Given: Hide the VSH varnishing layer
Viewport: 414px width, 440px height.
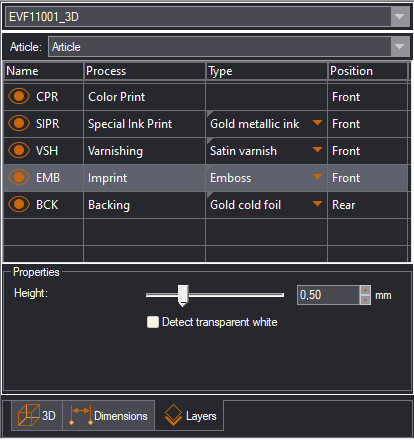Looking at the screenshot, I should click(x=19, y=150).
